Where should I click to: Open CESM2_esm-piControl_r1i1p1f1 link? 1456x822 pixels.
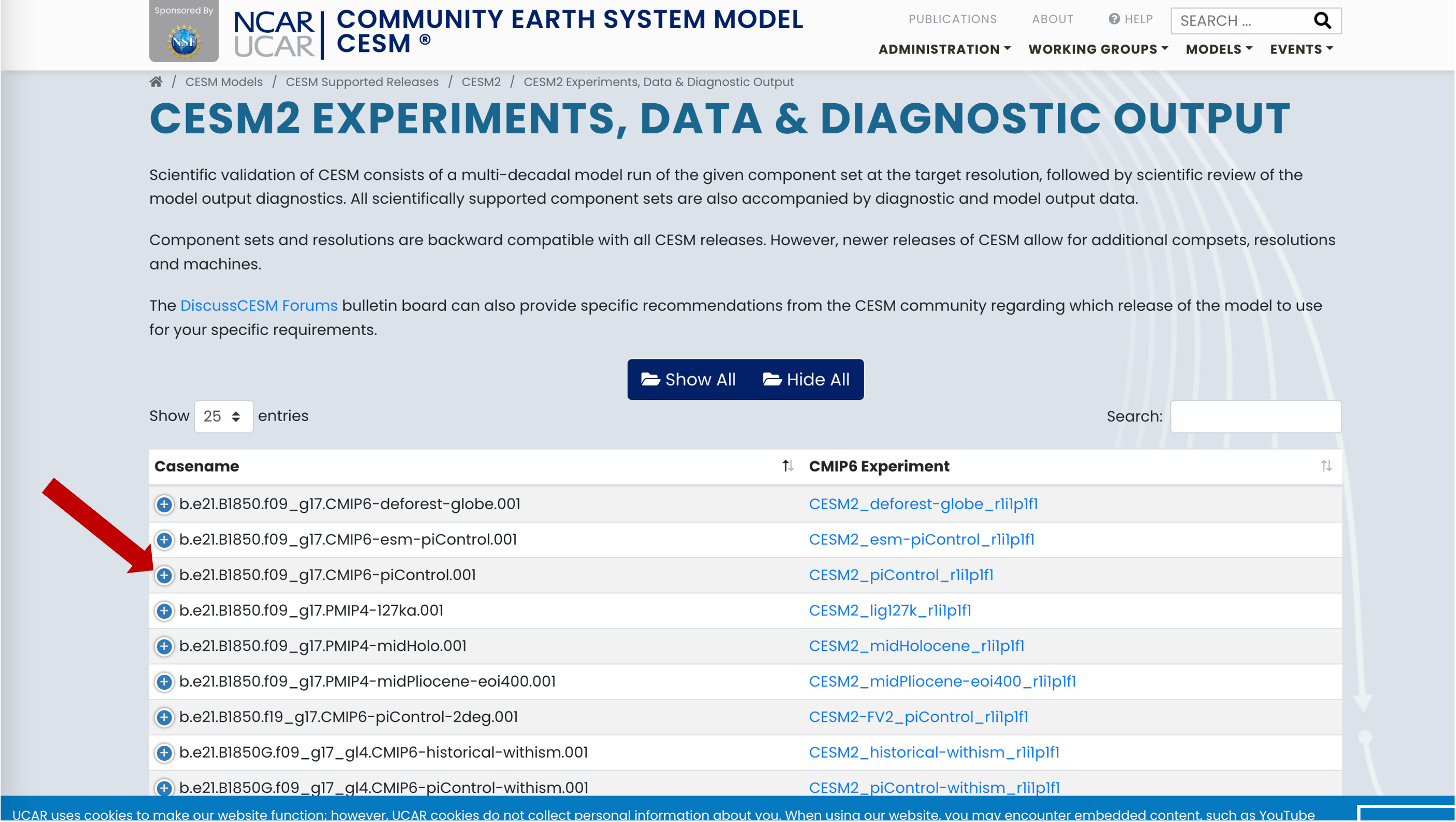coord(922,540)
